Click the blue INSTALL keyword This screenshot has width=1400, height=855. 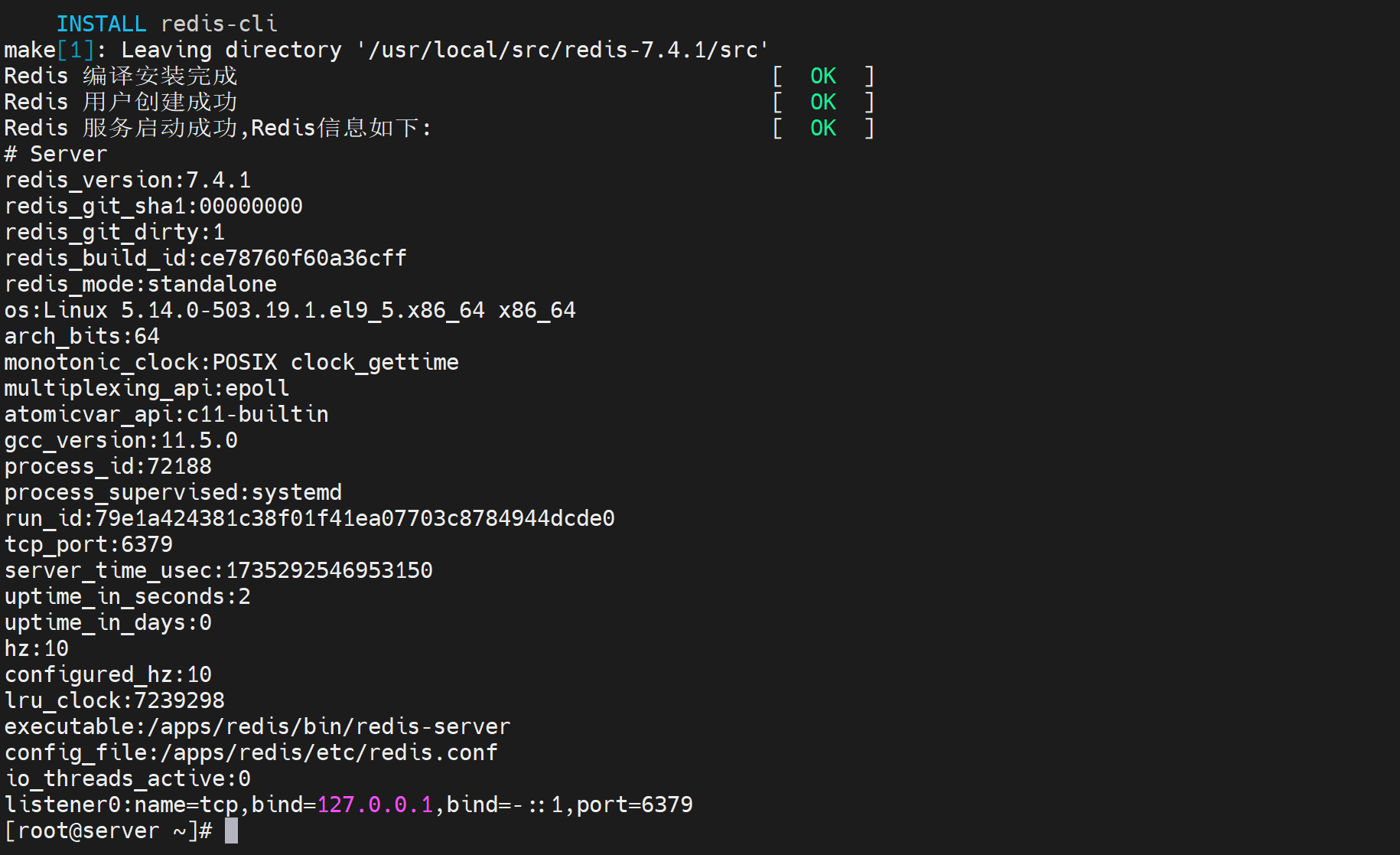(101, 24)
